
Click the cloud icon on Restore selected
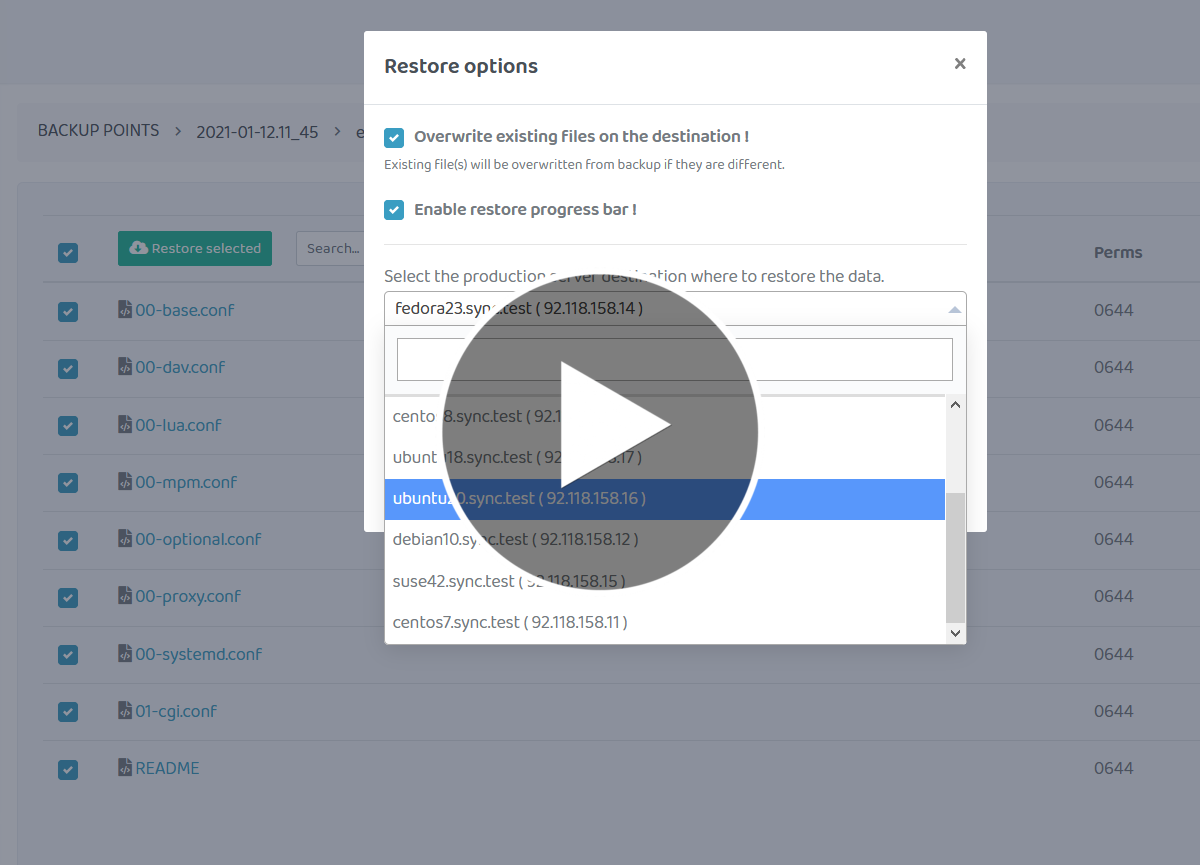click(x=138, y=247)
